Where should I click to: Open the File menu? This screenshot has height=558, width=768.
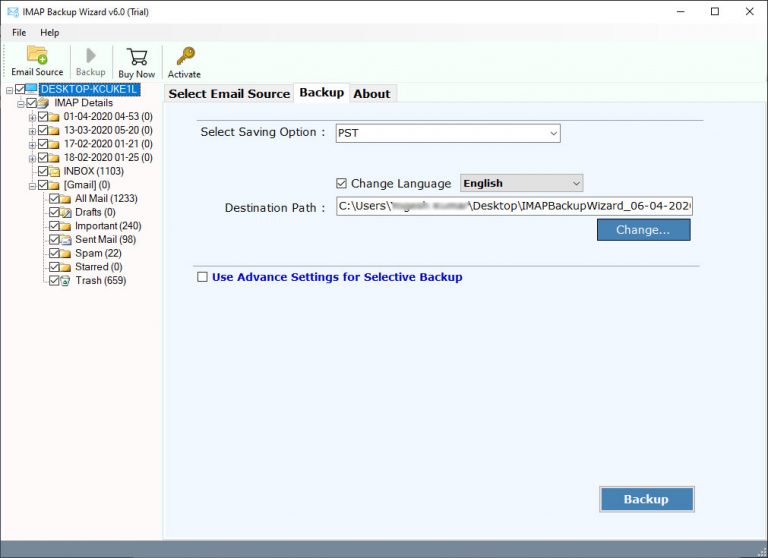(x=19, y=33)
